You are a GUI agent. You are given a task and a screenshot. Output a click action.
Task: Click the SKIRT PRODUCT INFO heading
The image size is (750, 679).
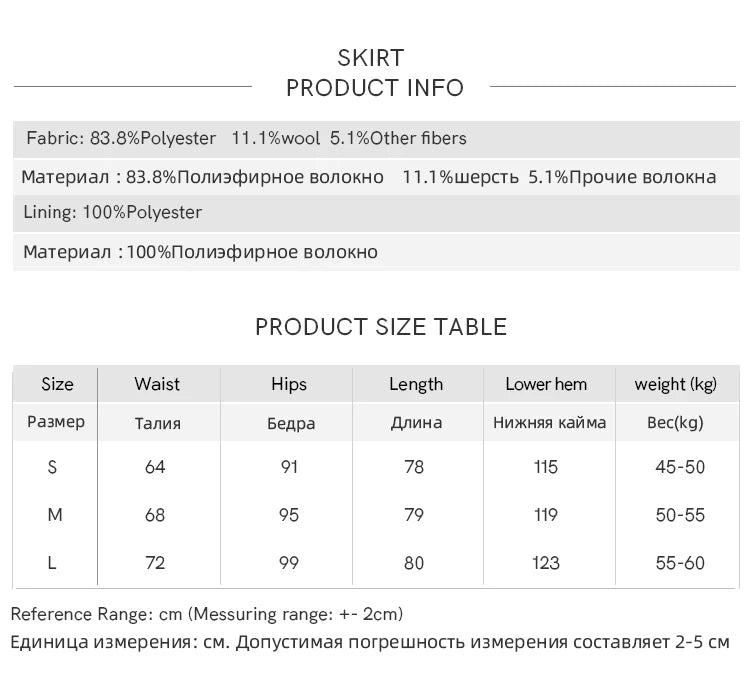(x=375, y=73)
